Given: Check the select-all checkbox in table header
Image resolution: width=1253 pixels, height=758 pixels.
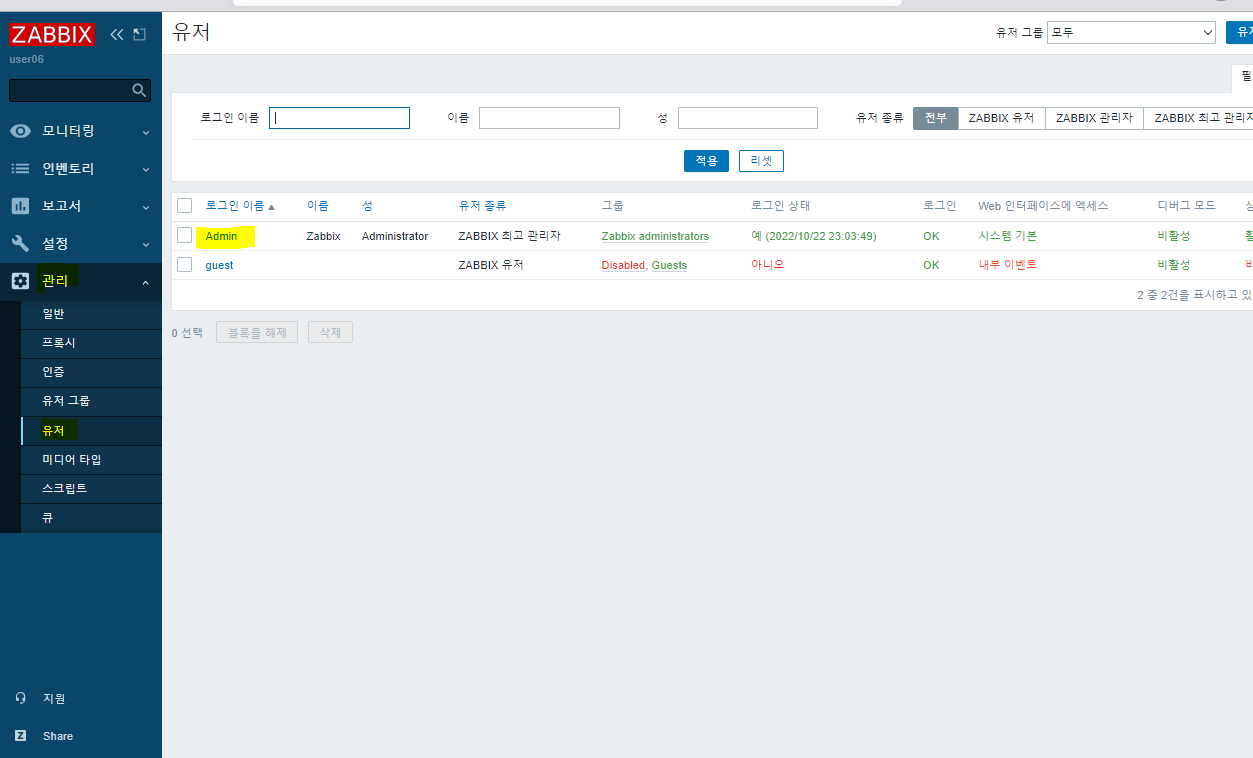Looking at the screenshot, I should point(184,206).
